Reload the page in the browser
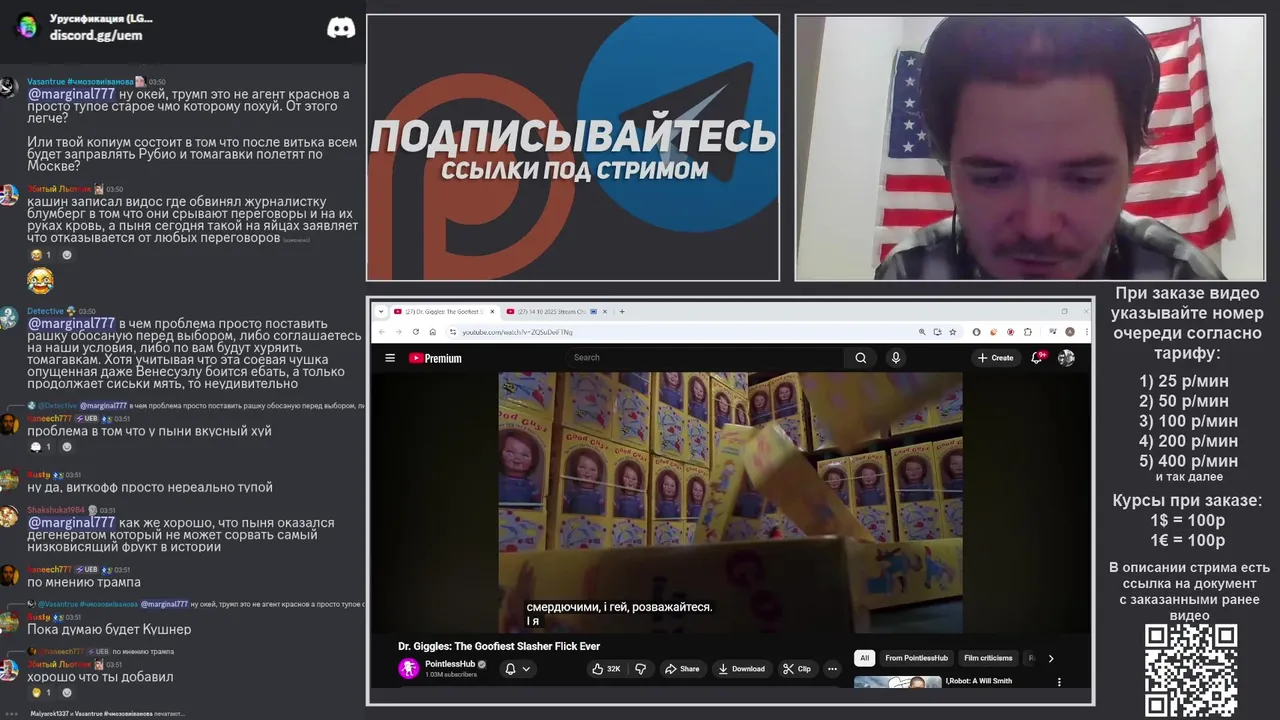Screen dimensions: 1280x720 415,332
